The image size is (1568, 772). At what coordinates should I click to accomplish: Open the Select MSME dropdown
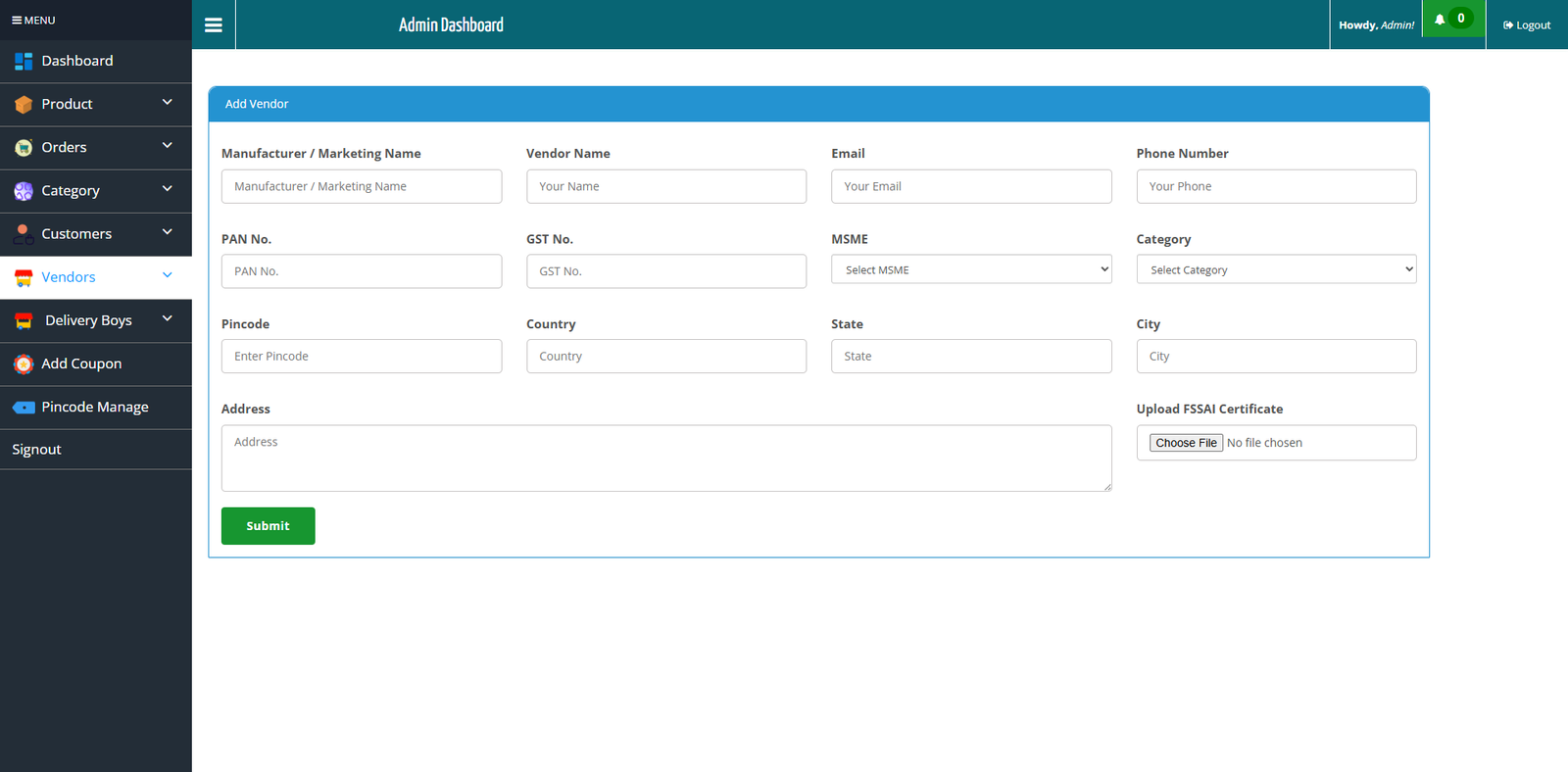(971, 269)
